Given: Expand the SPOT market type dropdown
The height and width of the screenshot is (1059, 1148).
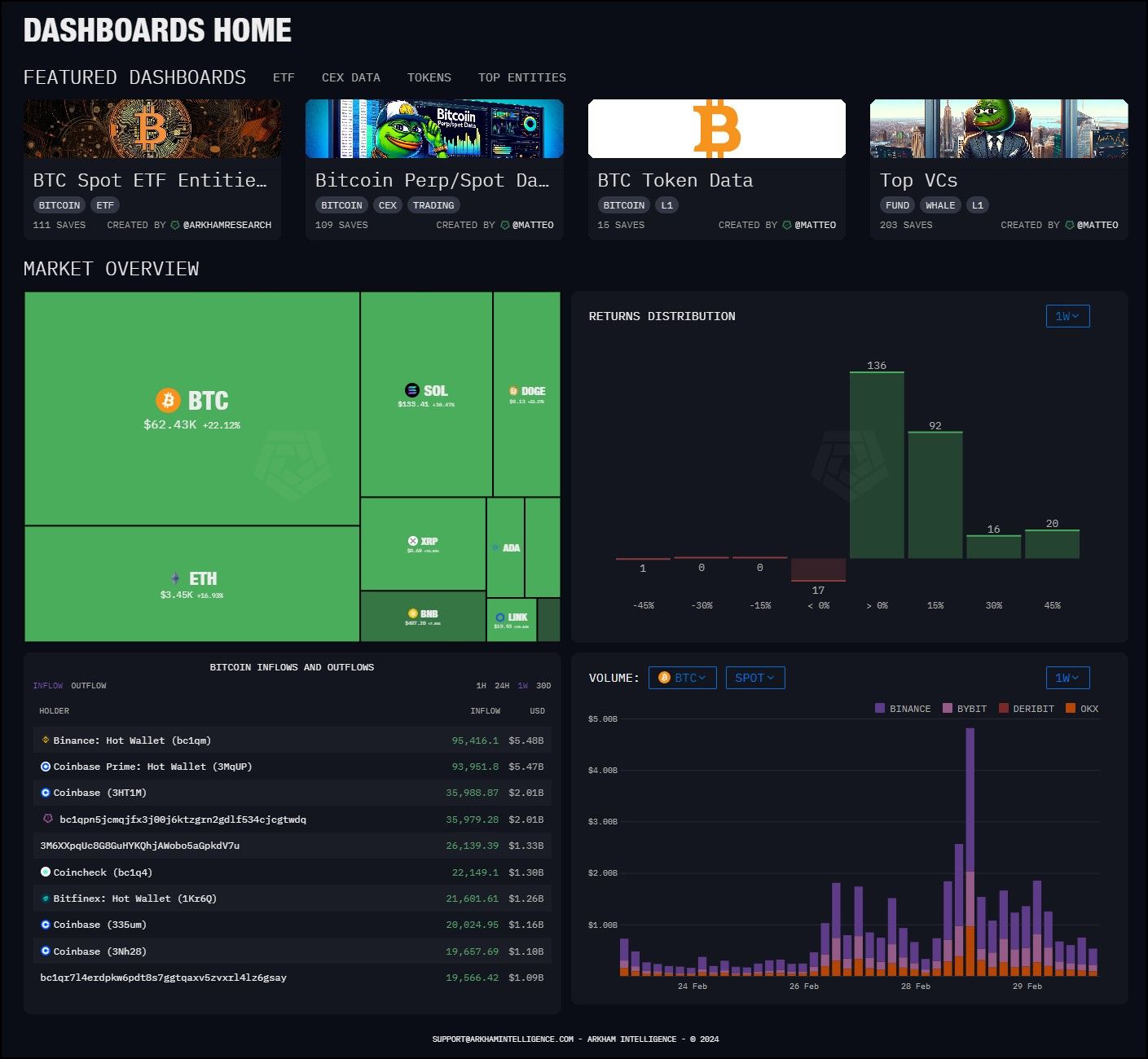Looking at the screenshot, I should 754,678.
